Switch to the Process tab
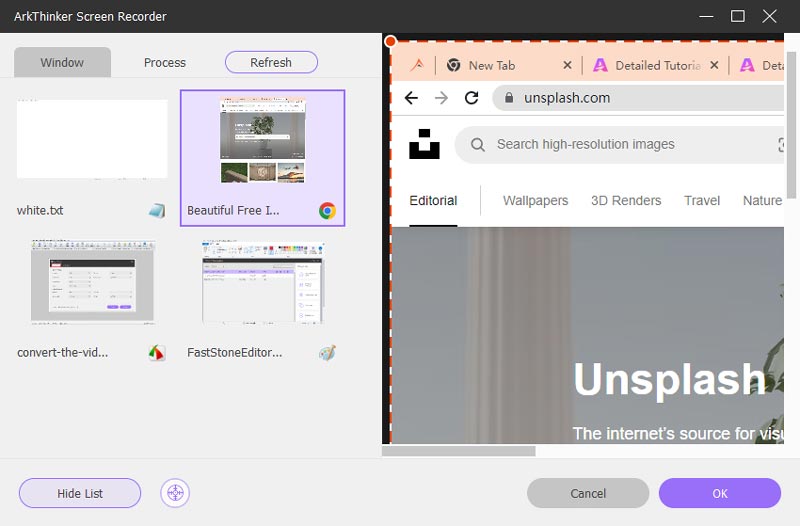This screenshot has height=526, width=800. coord(165,62)
